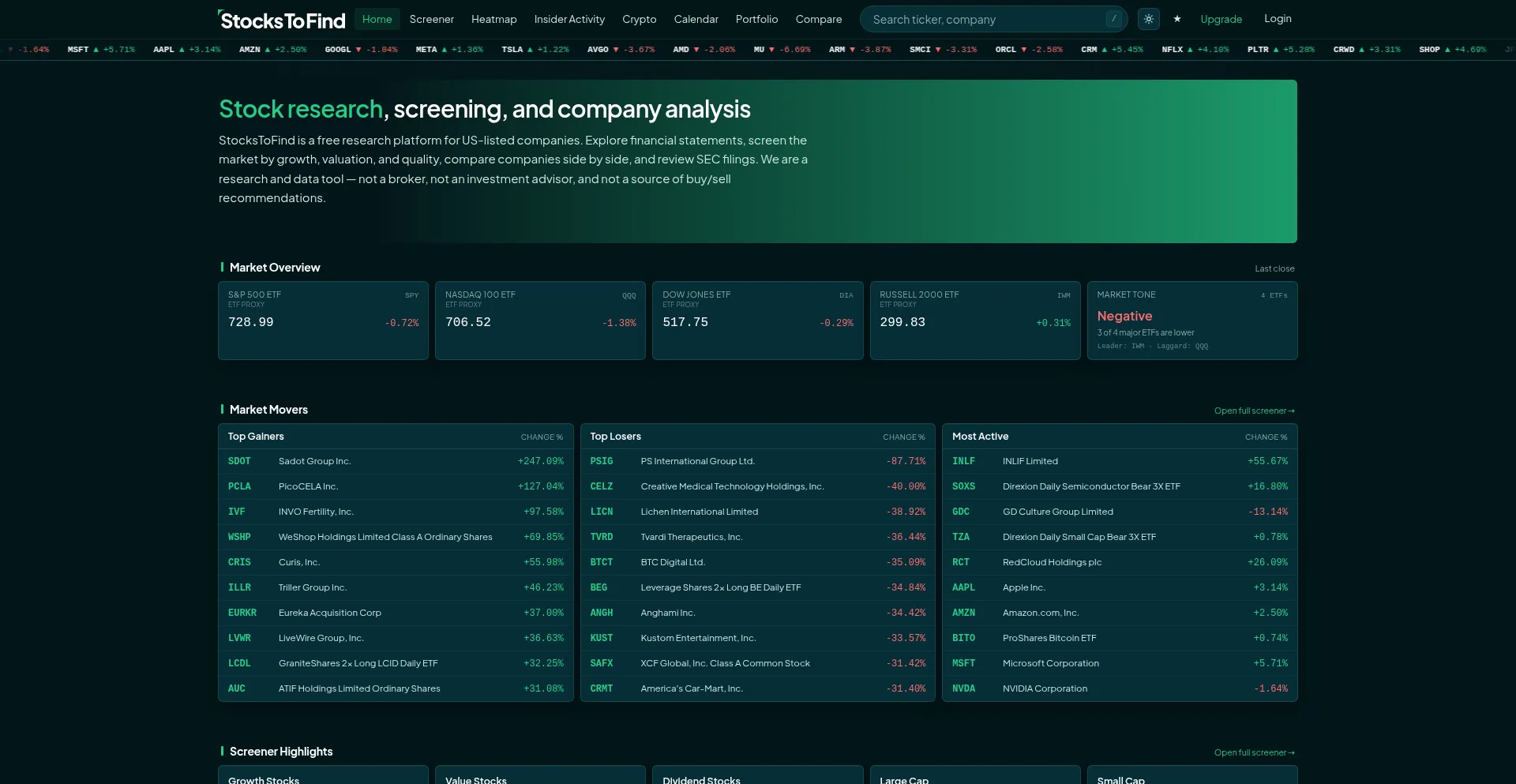Click the StocksToFind logo

click(x=282, y=20)
